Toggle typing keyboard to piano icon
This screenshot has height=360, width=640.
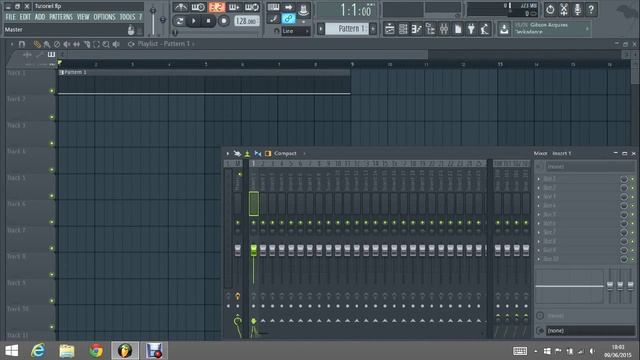(x=273, y=7)
